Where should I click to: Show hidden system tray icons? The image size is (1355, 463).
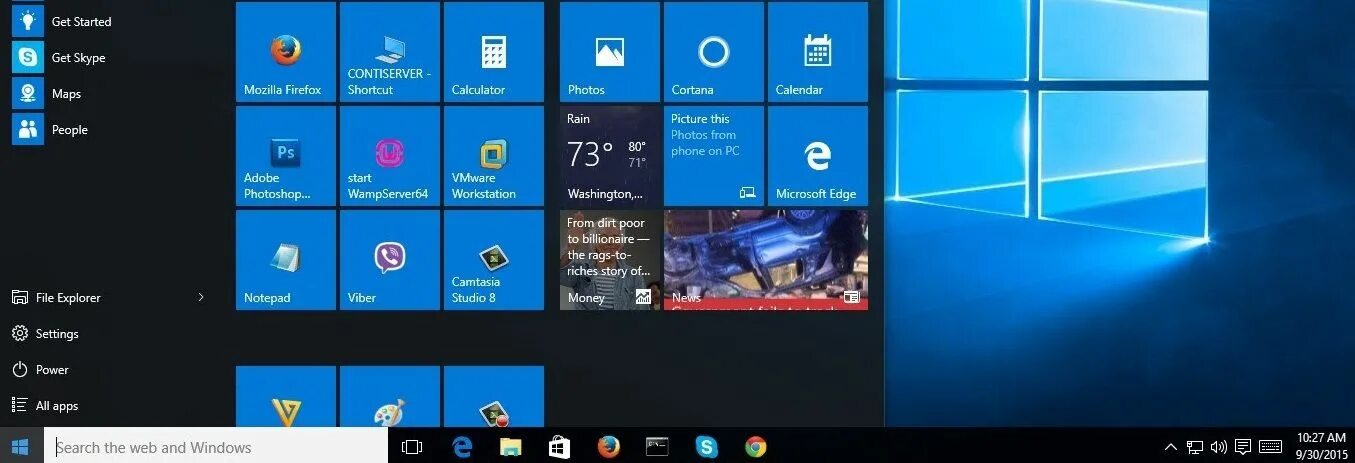tap(1171, 447)
